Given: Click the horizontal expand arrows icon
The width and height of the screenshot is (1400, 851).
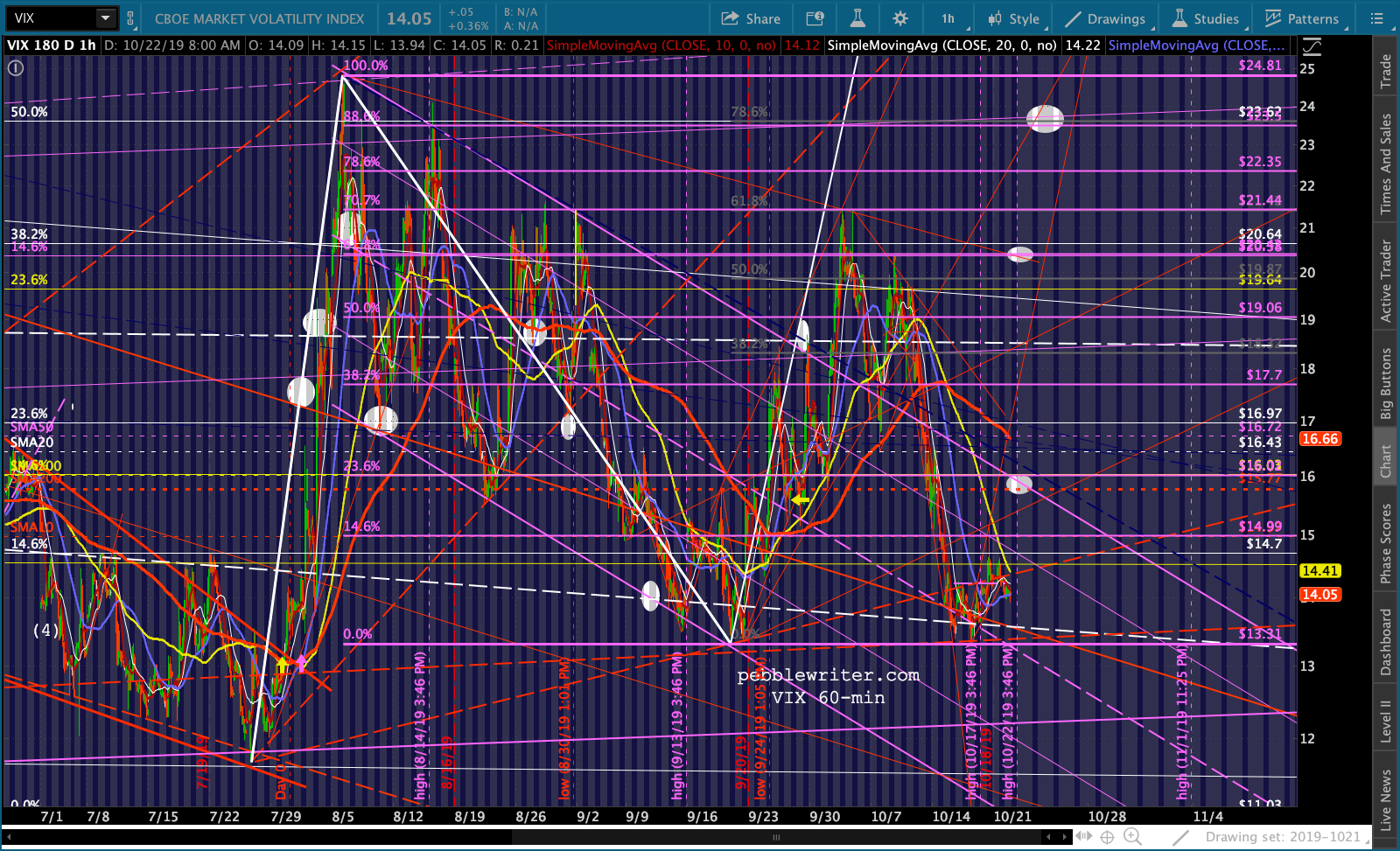Looking at the screenshot, I should [x=1083, y=837].
